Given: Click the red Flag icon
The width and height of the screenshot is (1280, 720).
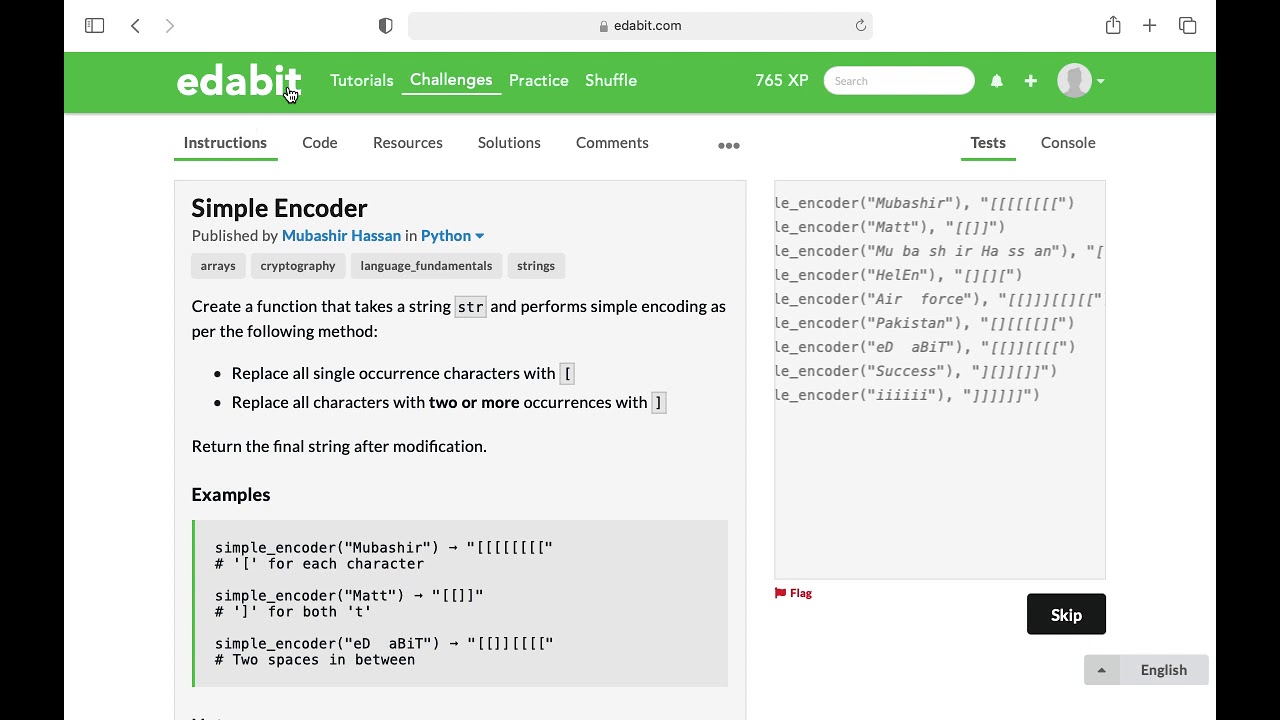Looking at the screenshot, I should coord(781,593).
